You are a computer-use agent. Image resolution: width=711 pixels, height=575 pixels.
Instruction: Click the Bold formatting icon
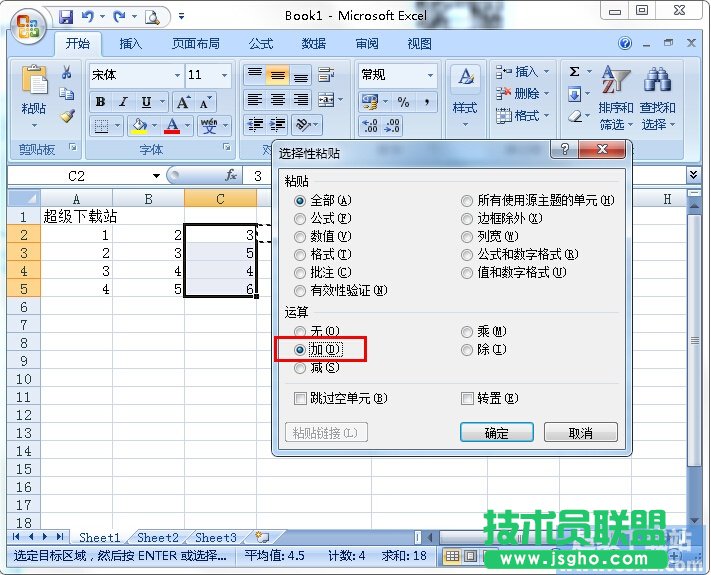(x=100, y=102)
